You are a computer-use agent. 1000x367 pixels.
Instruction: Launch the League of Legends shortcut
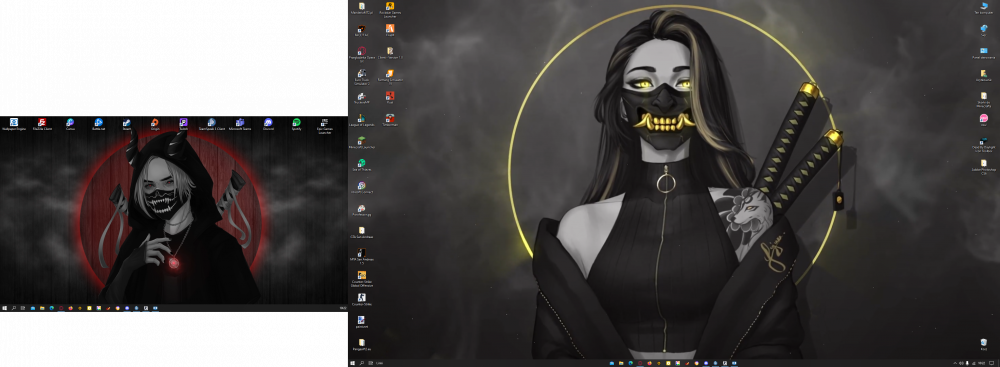click(362, 120)
